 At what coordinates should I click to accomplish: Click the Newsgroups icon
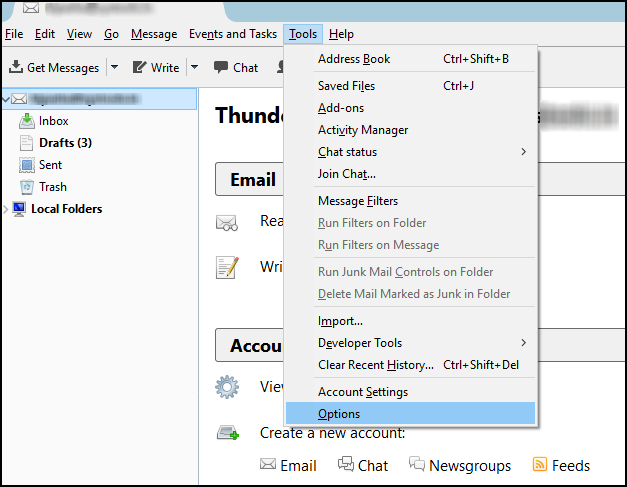coord(417,464)
